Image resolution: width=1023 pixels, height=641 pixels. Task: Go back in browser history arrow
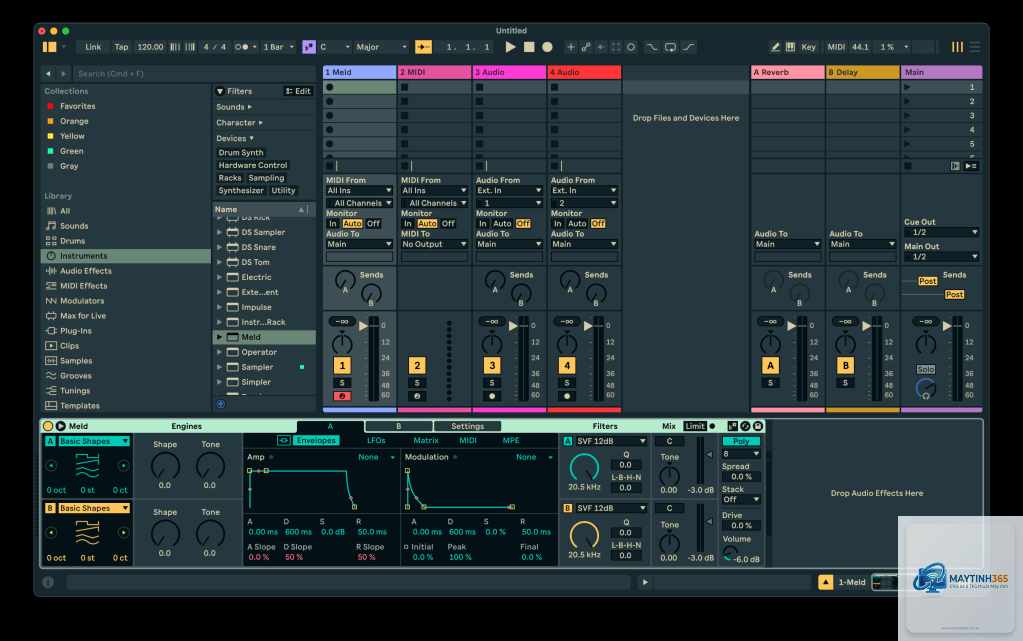[48, 74]
